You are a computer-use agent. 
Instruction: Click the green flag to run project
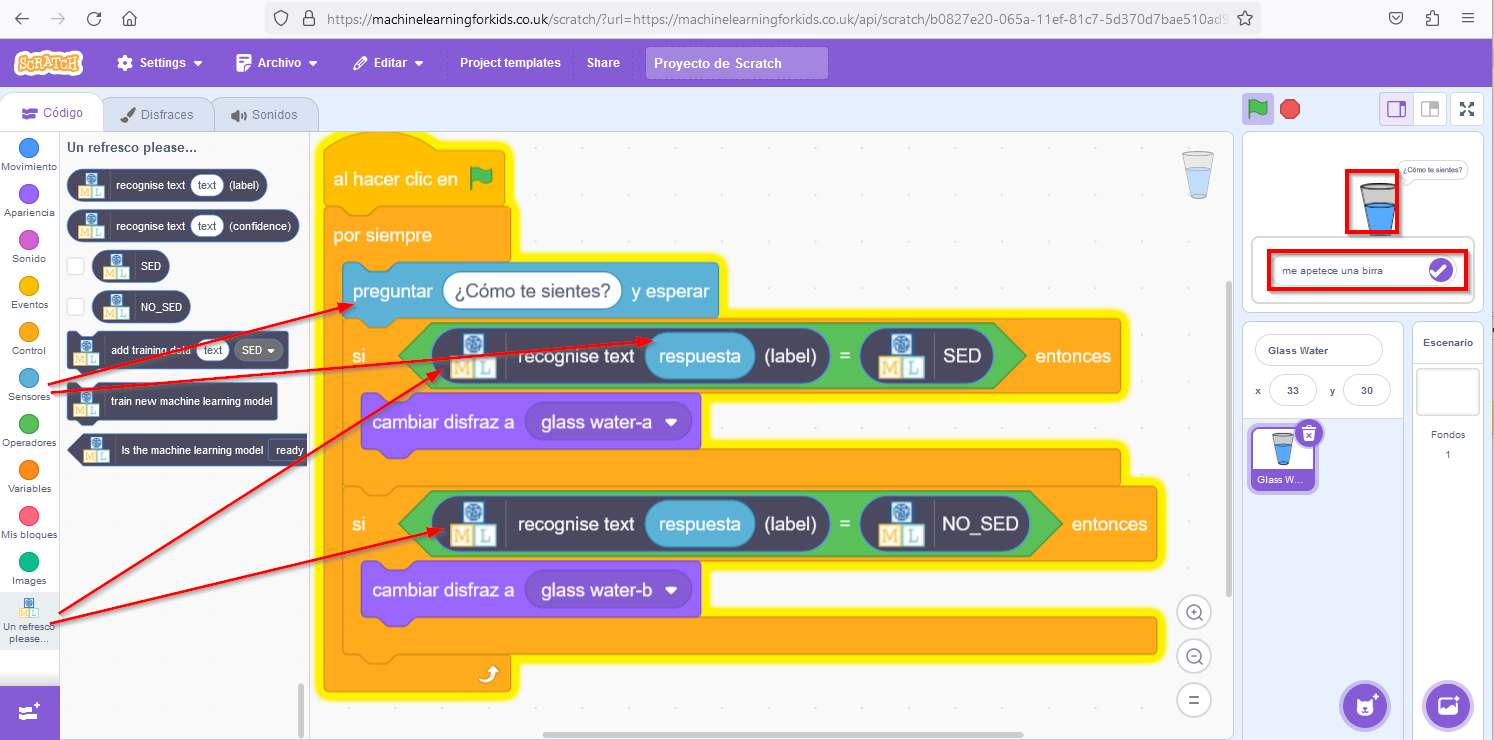1258,109
